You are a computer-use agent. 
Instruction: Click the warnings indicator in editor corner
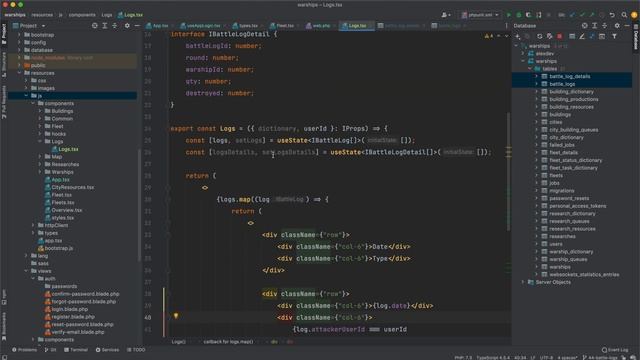pos(489,36)
